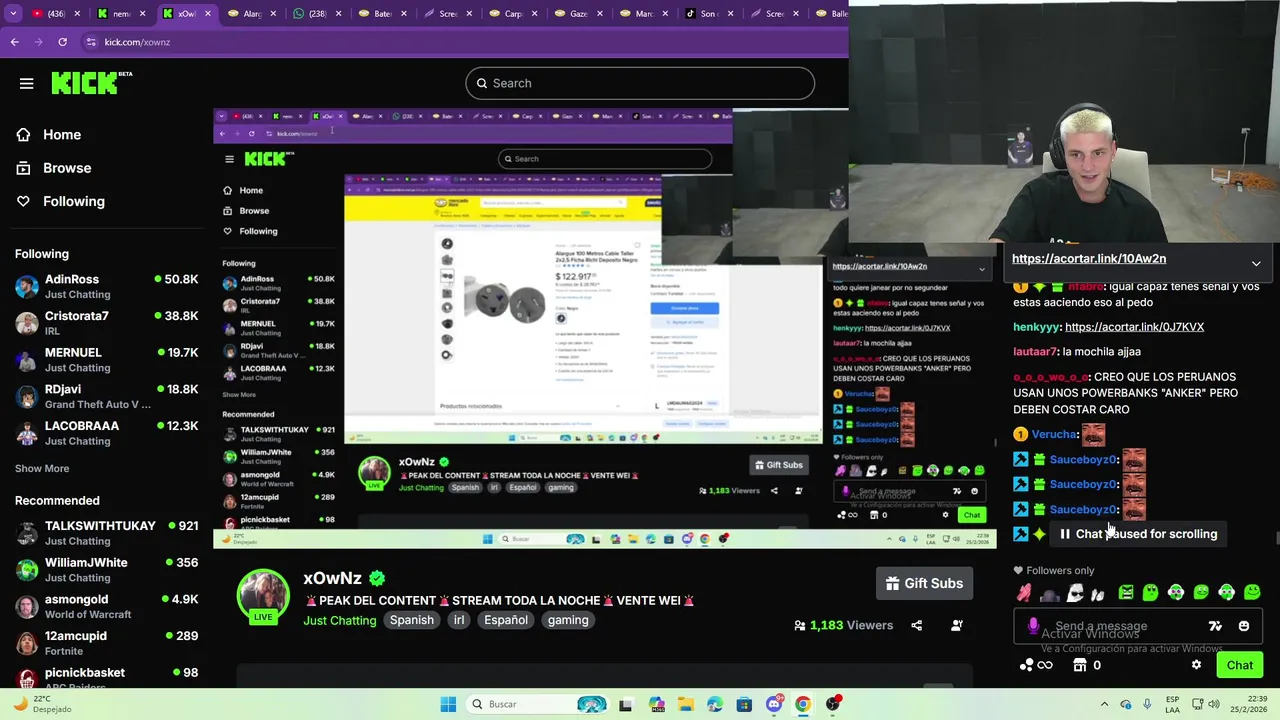Open Cristorata7 followed channel
The image size is (1280, 720).
click(106, 323)
